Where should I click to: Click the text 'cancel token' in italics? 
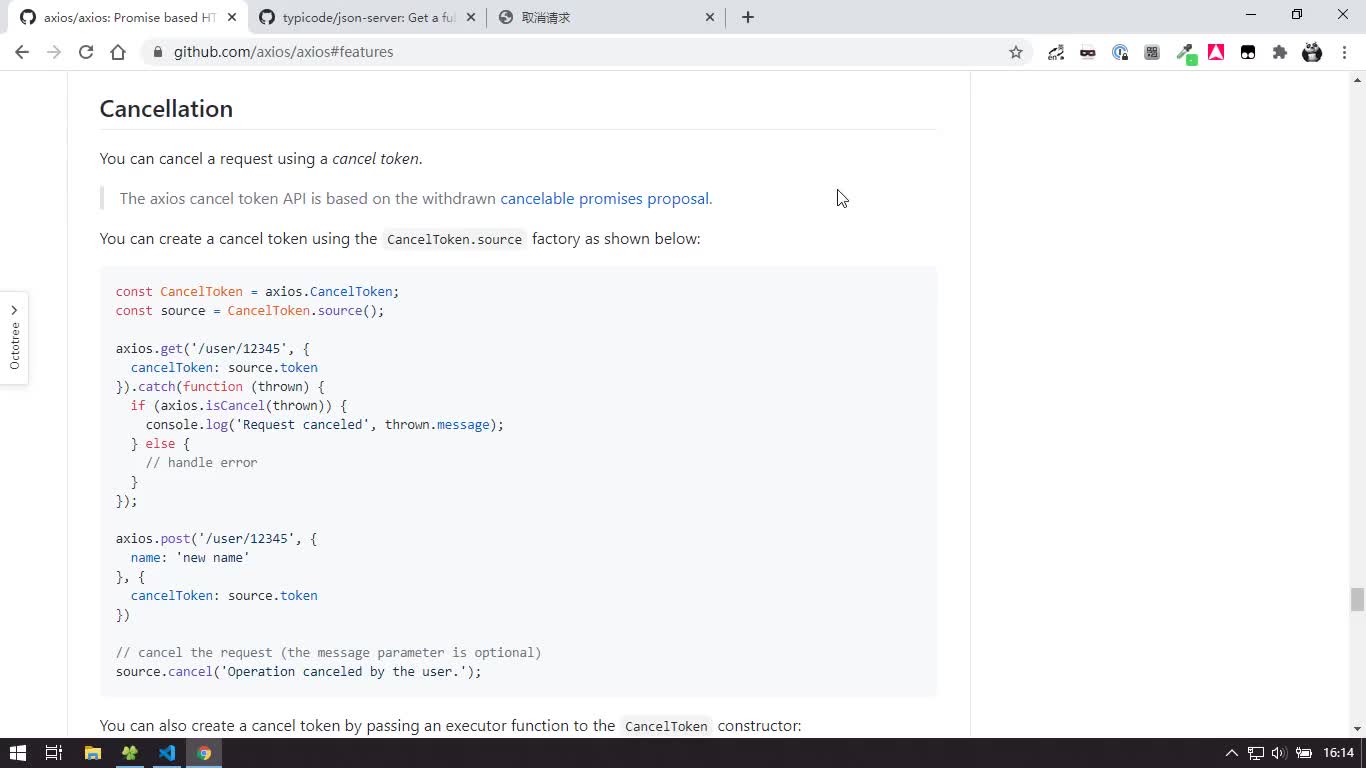click(375, 159)
